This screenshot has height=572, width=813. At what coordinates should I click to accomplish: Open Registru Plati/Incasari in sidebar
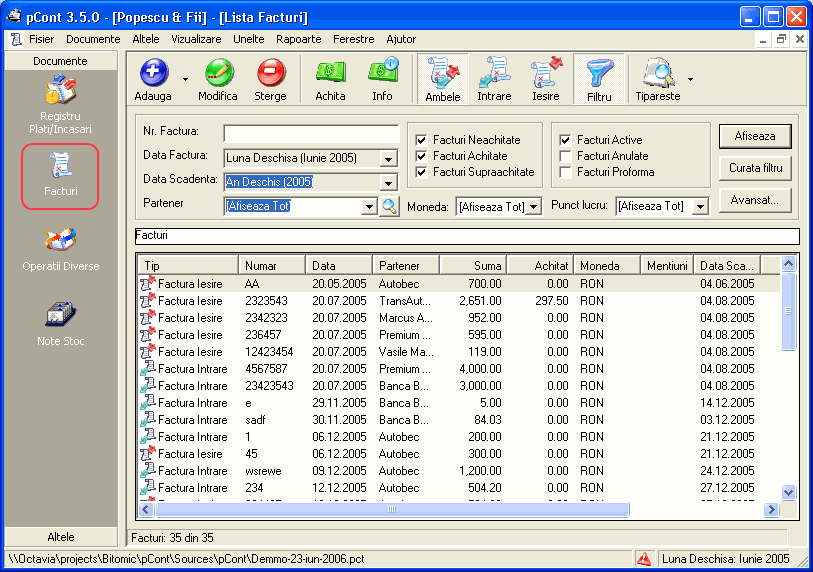(60, 104)
